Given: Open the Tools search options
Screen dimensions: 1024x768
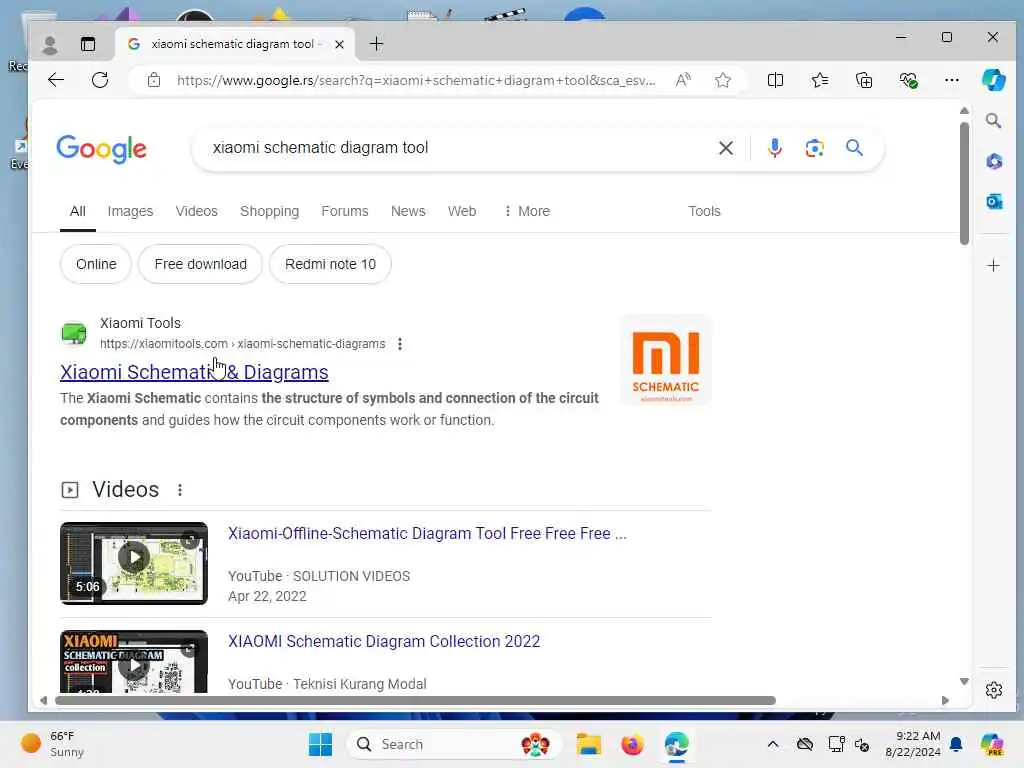Looking at the screenshot, I should click(704, 212).
